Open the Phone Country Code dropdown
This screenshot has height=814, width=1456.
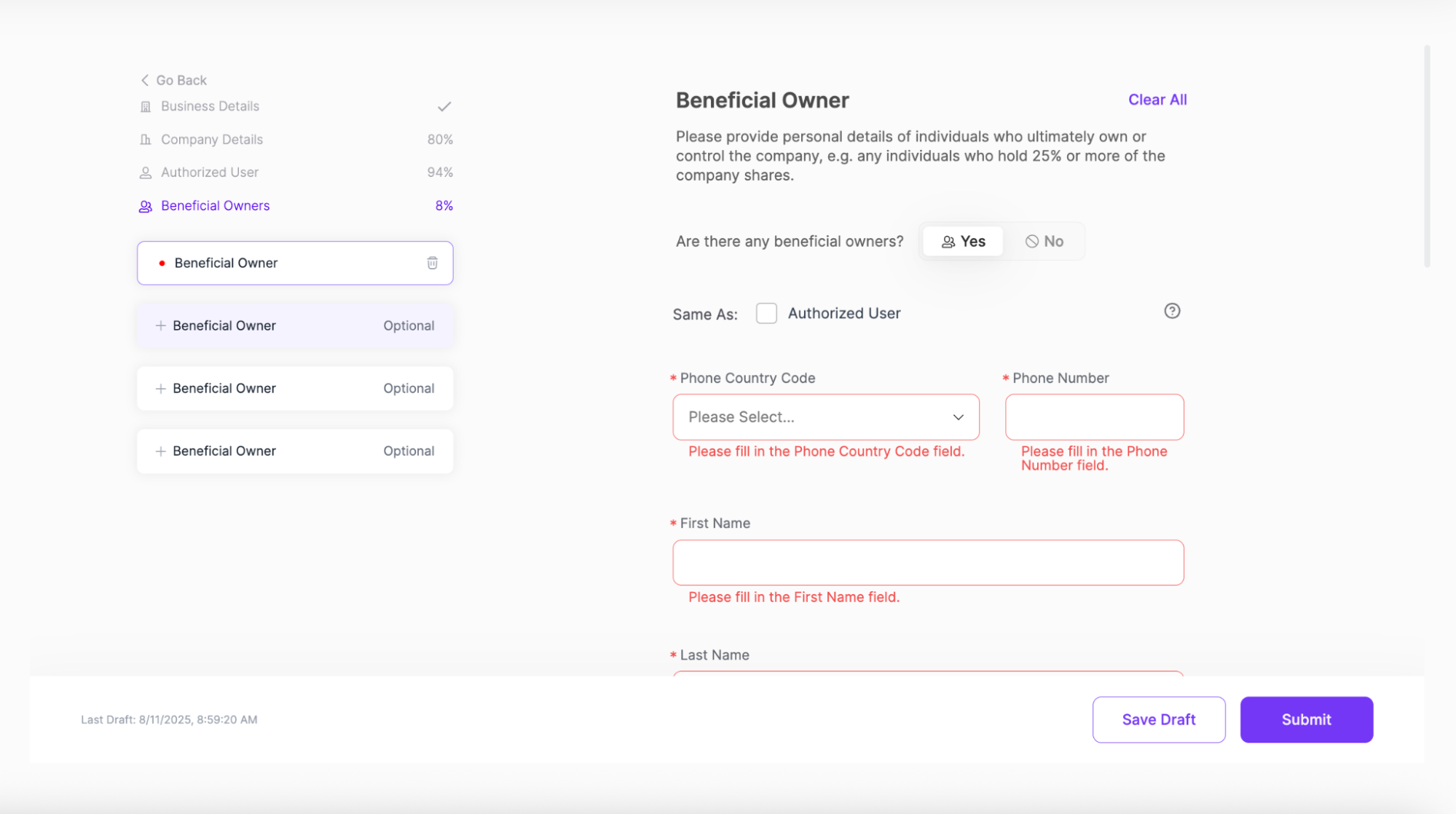826,416
